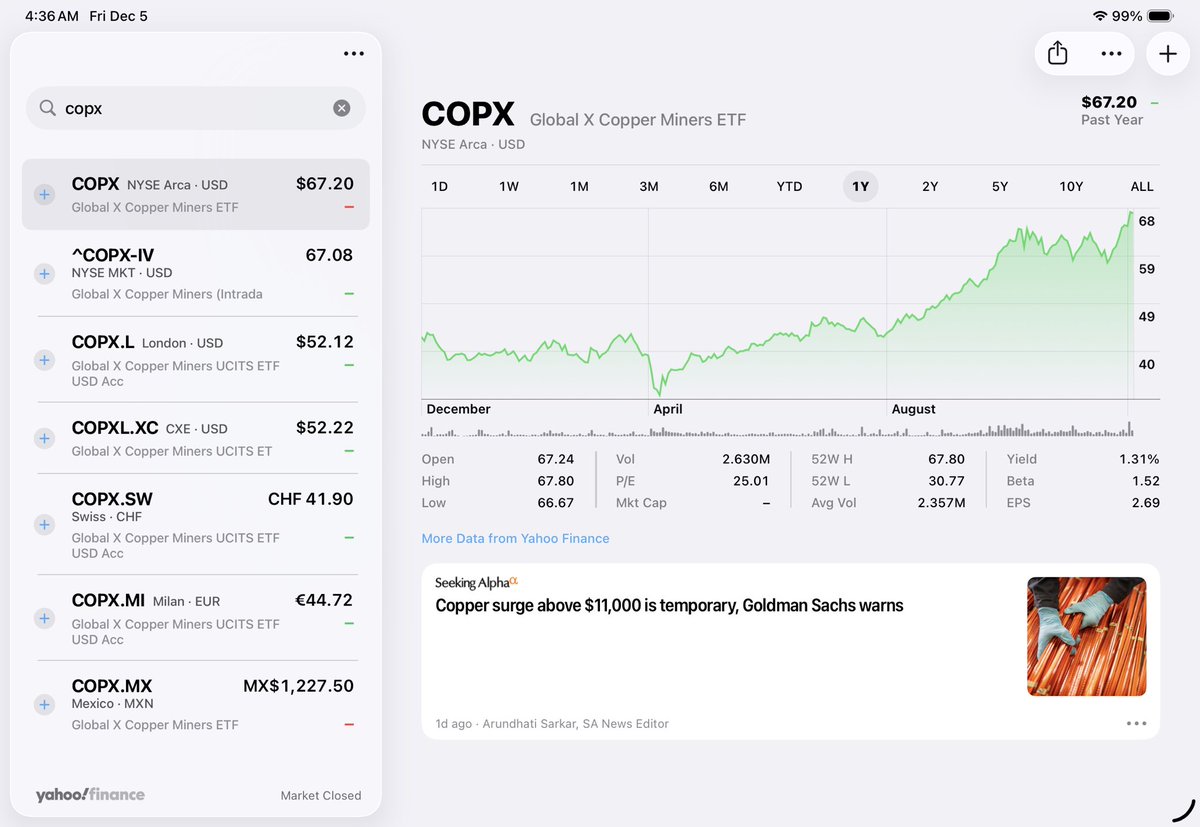Toggle COPX $67.20 price display

click(x=325, y=184)
